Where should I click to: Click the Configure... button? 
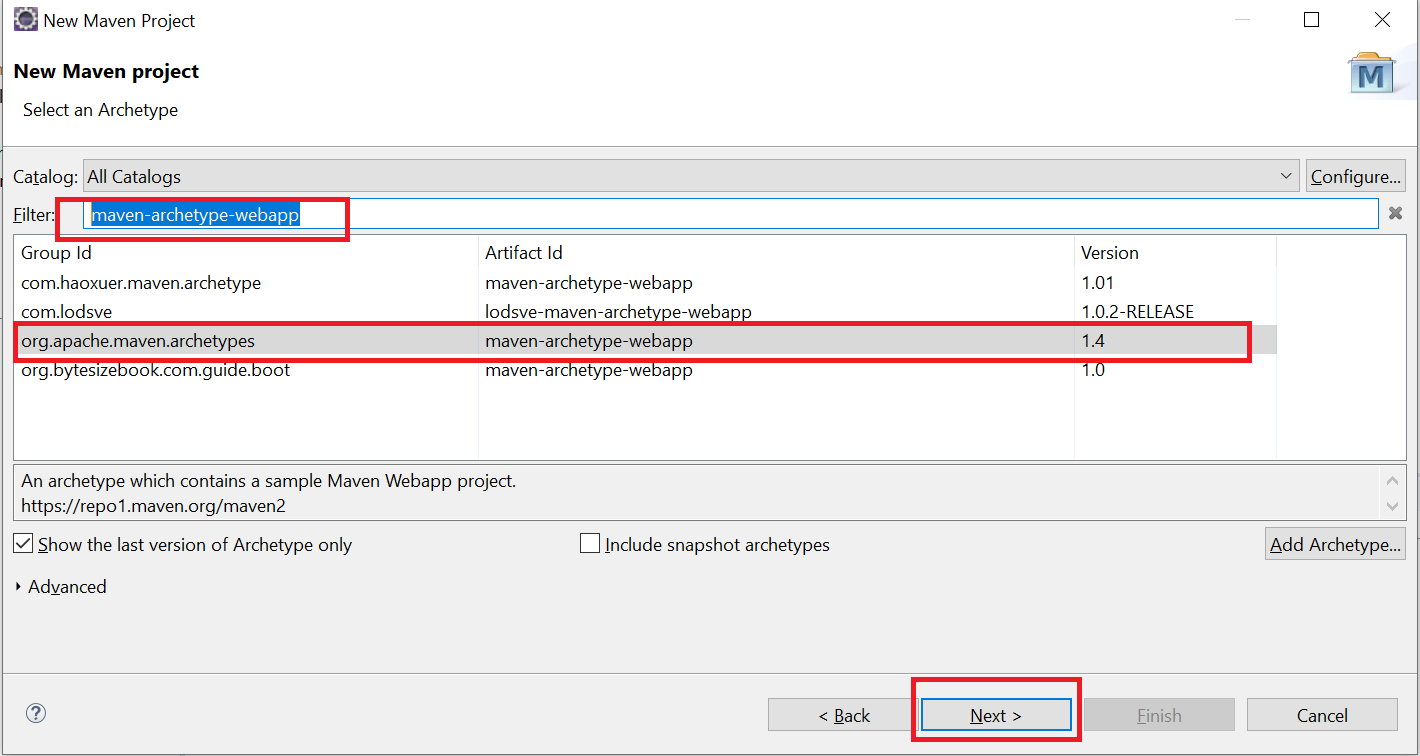click(1355, 177)
